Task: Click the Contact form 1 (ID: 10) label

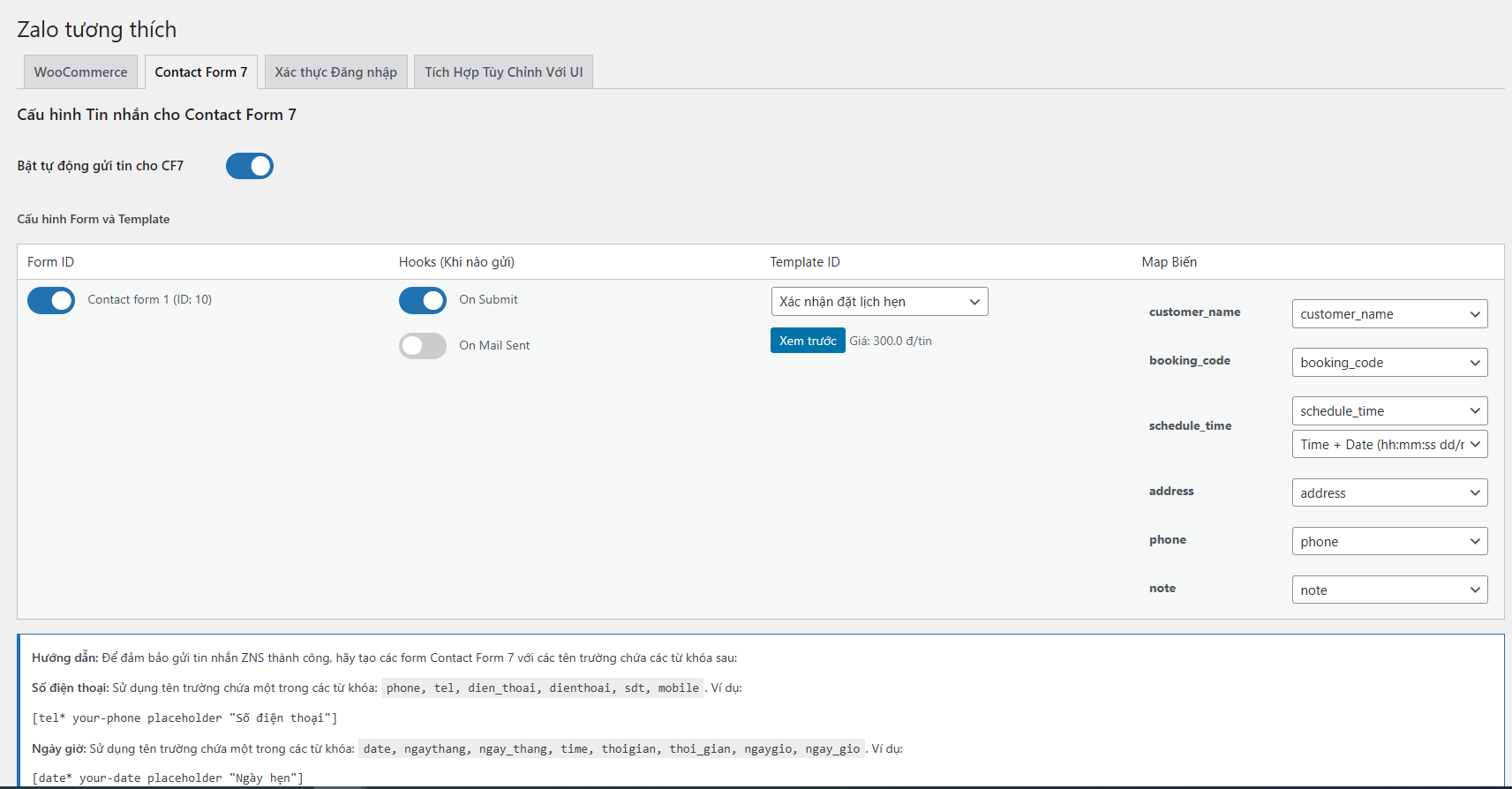Action: 150,300
